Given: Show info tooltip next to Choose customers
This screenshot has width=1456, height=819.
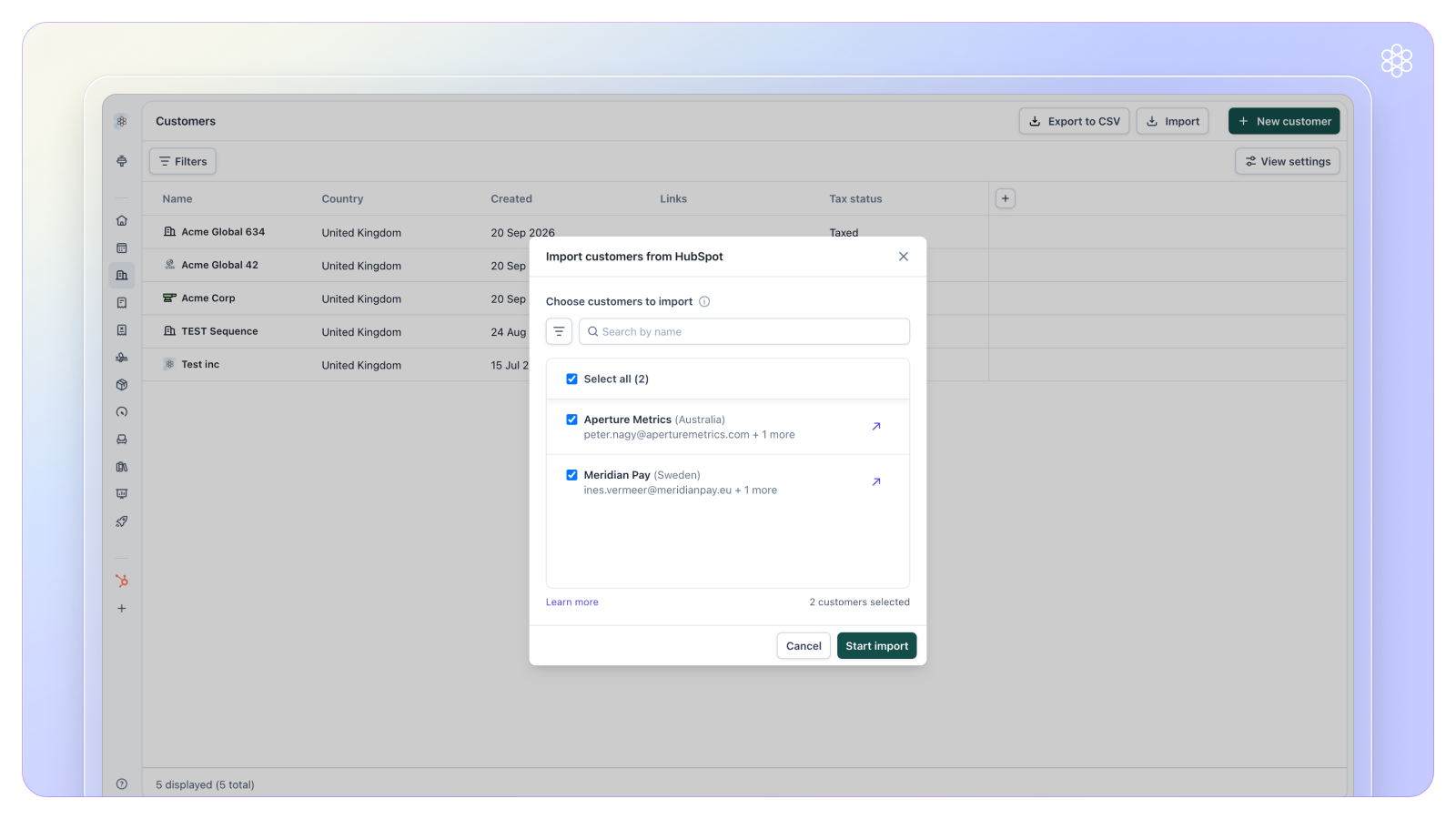Looking at the screenshot, I should (704, 301).
